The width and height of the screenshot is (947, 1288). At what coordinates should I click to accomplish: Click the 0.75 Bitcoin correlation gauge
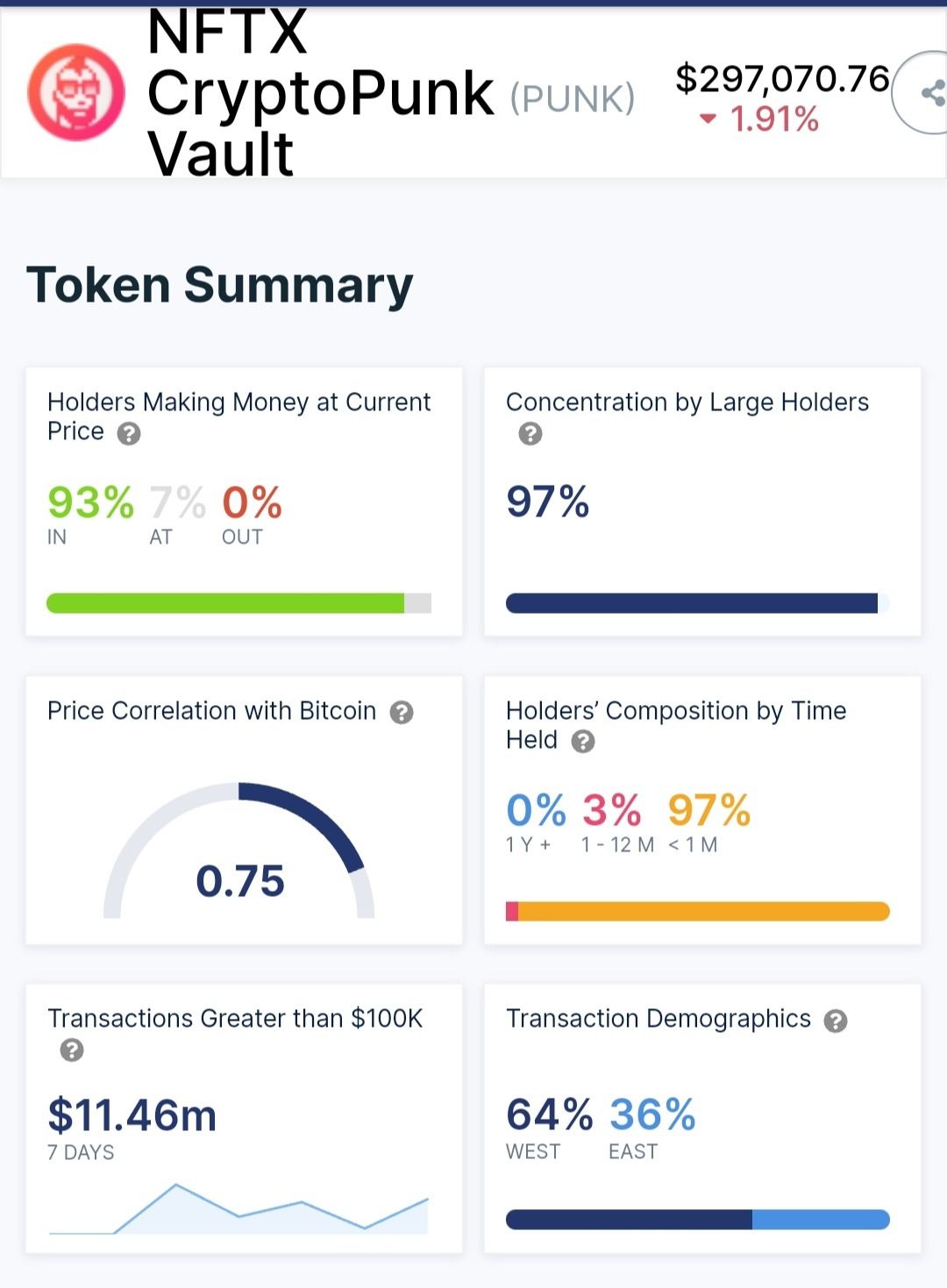[239, 855]
